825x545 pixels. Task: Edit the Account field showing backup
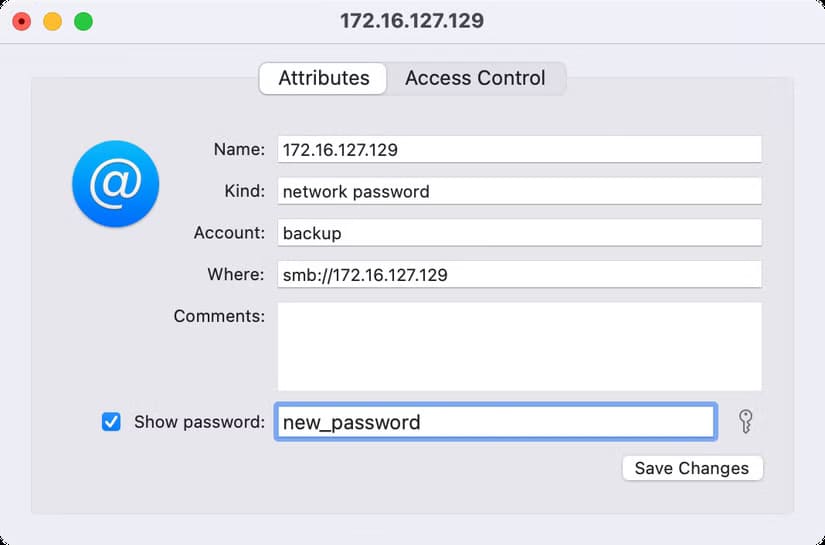(519, 233)
